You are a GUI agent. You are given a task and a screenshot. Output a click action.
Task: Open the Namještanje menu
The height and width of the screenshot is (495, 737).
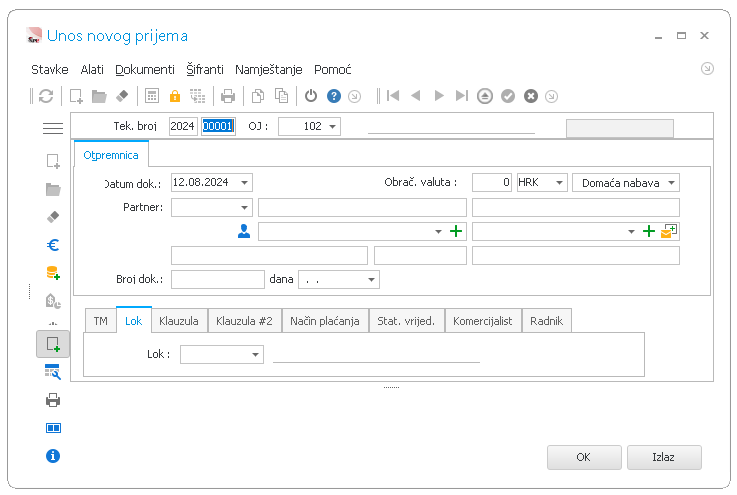pyautogui.click(x=268, y=70)
